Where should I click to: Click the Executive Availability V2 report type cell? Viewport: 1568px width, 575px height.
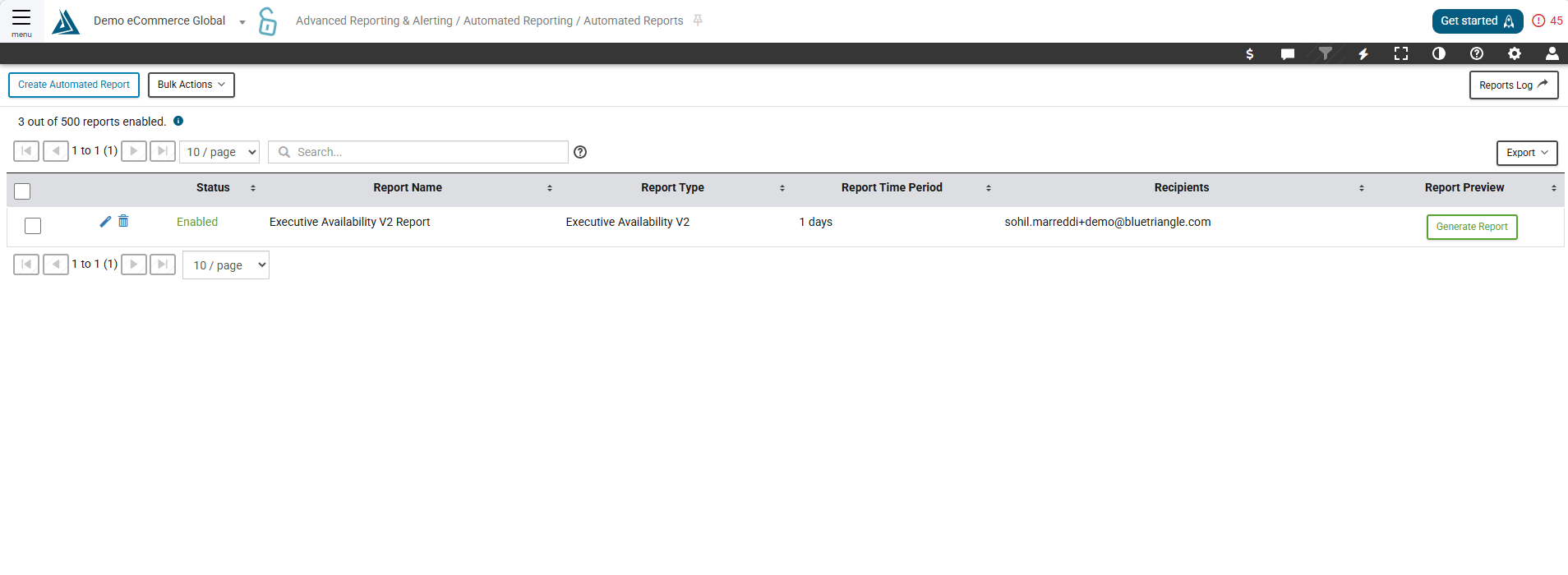628,222
